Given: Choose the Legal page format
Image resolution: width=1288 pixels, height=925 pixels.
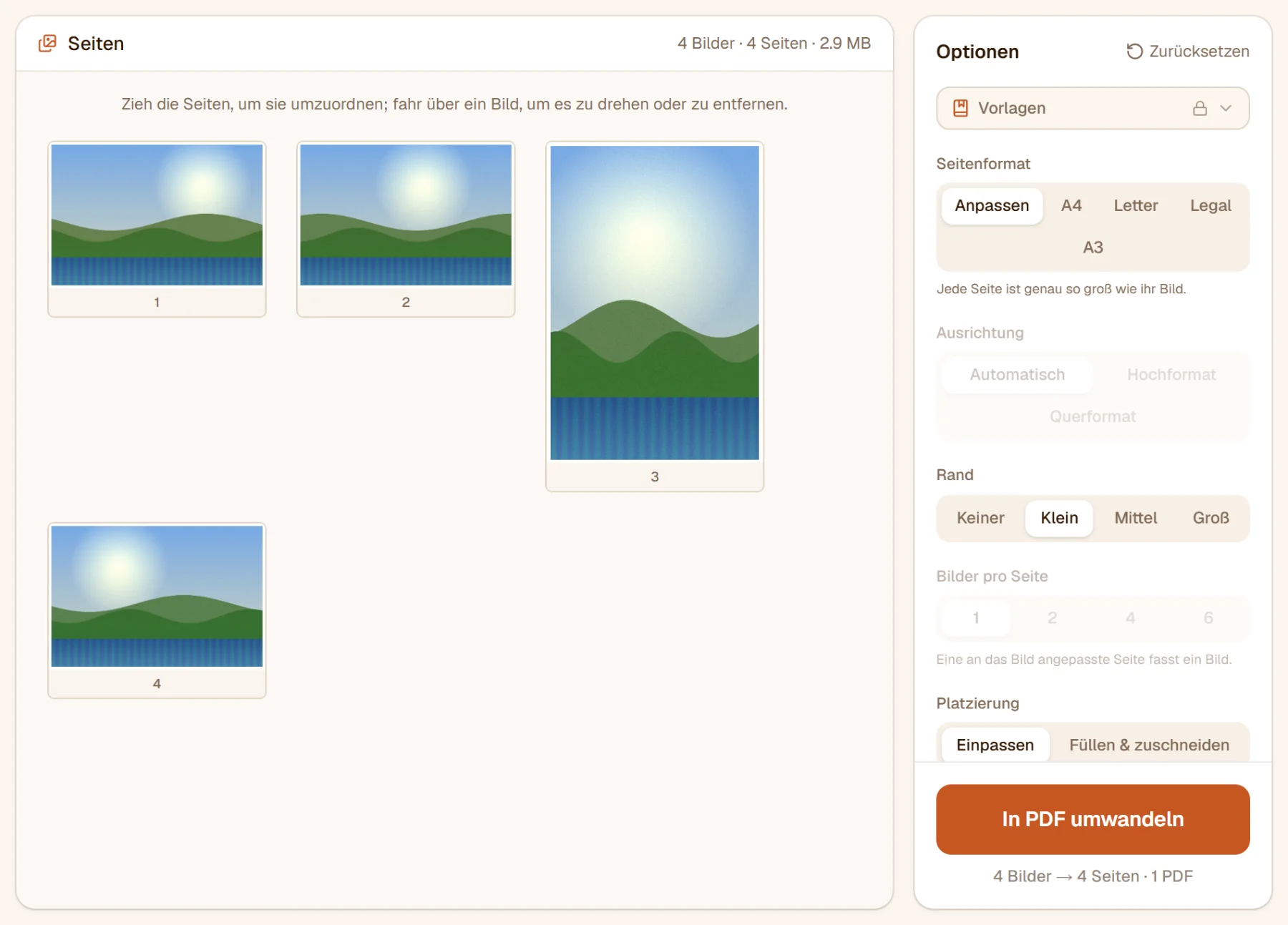Looking at the screenshot, I should tap(1211, 205).
